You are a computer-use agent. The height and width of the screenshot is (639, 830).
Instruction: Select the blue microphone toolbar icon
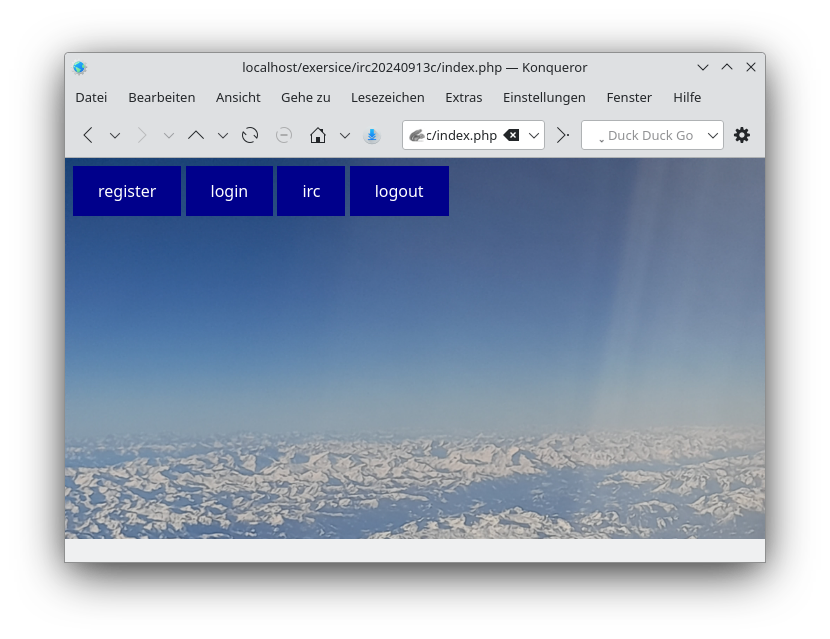[371, 135]
